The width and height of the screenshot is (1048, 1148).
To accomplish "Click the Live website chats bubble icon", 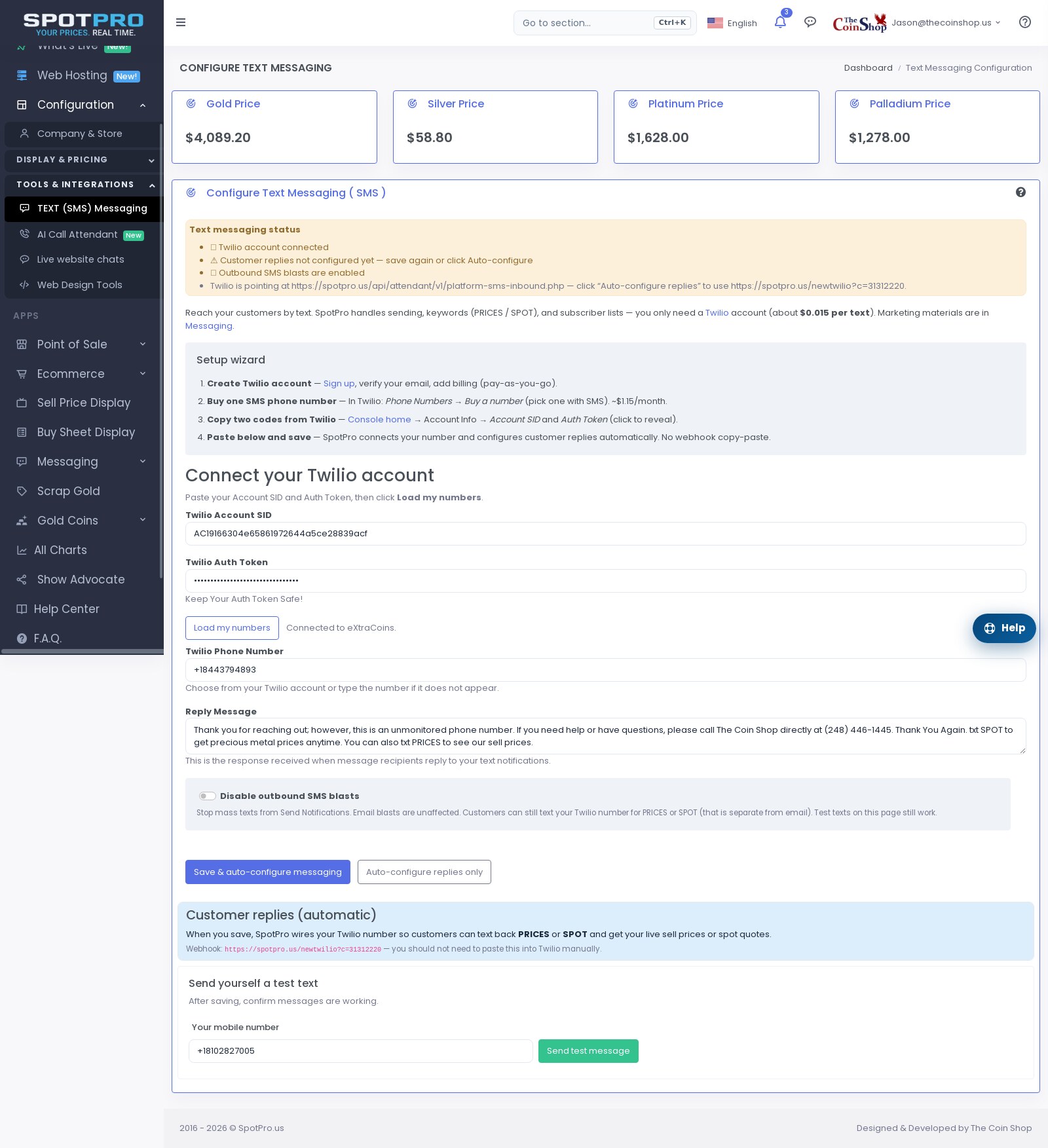I will (24, 259).
